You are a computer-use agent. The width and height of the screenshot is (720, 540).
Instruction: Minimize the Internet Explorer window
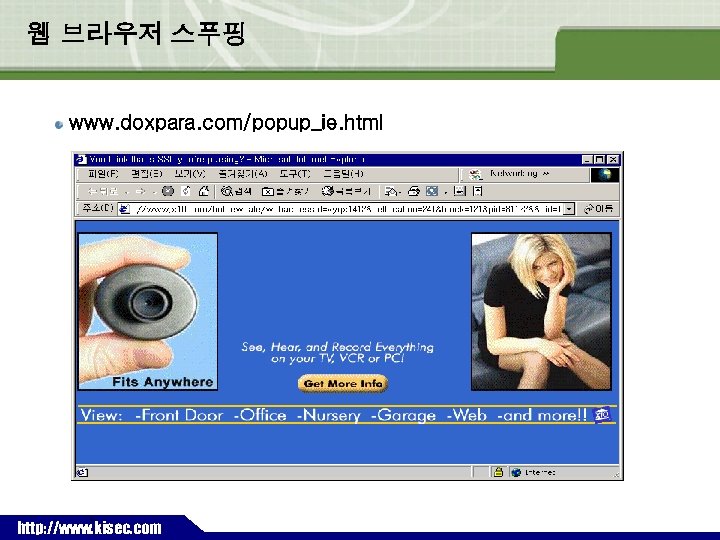[587, 160]
